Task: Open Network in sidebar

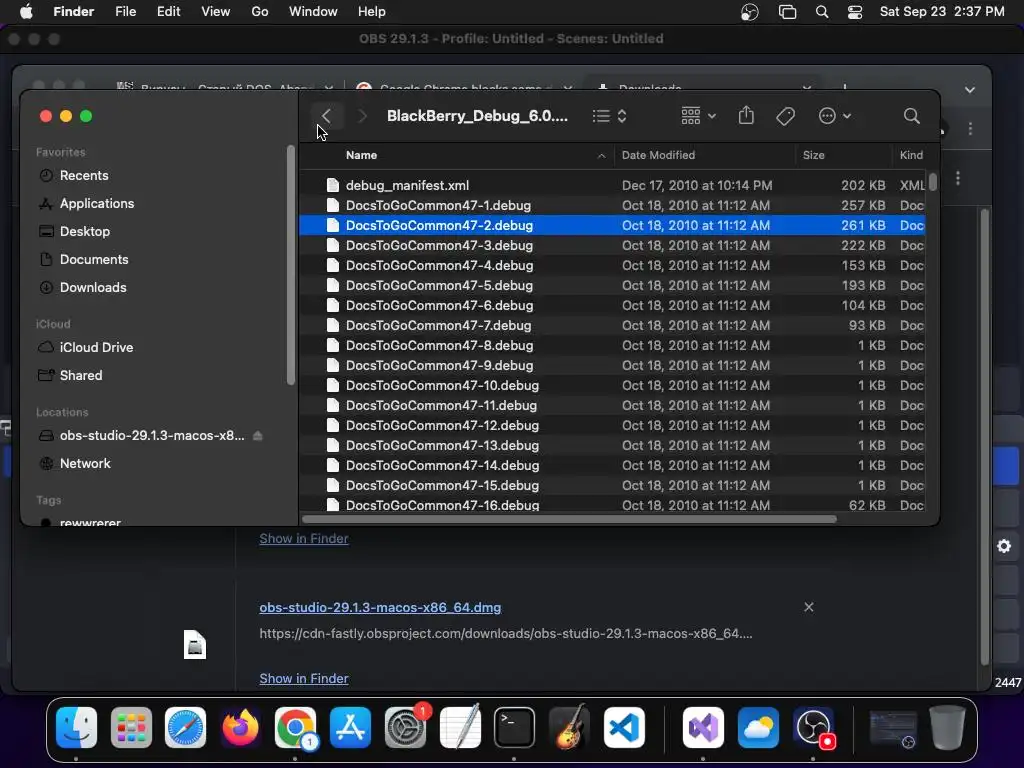Action: (85, 464)
